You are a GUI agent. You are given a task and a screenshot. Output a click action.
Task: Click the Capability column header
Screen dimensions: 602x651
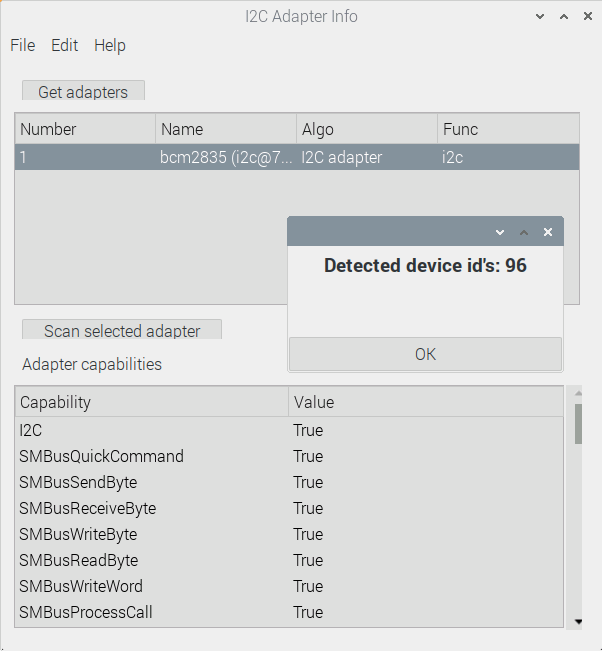151,402
